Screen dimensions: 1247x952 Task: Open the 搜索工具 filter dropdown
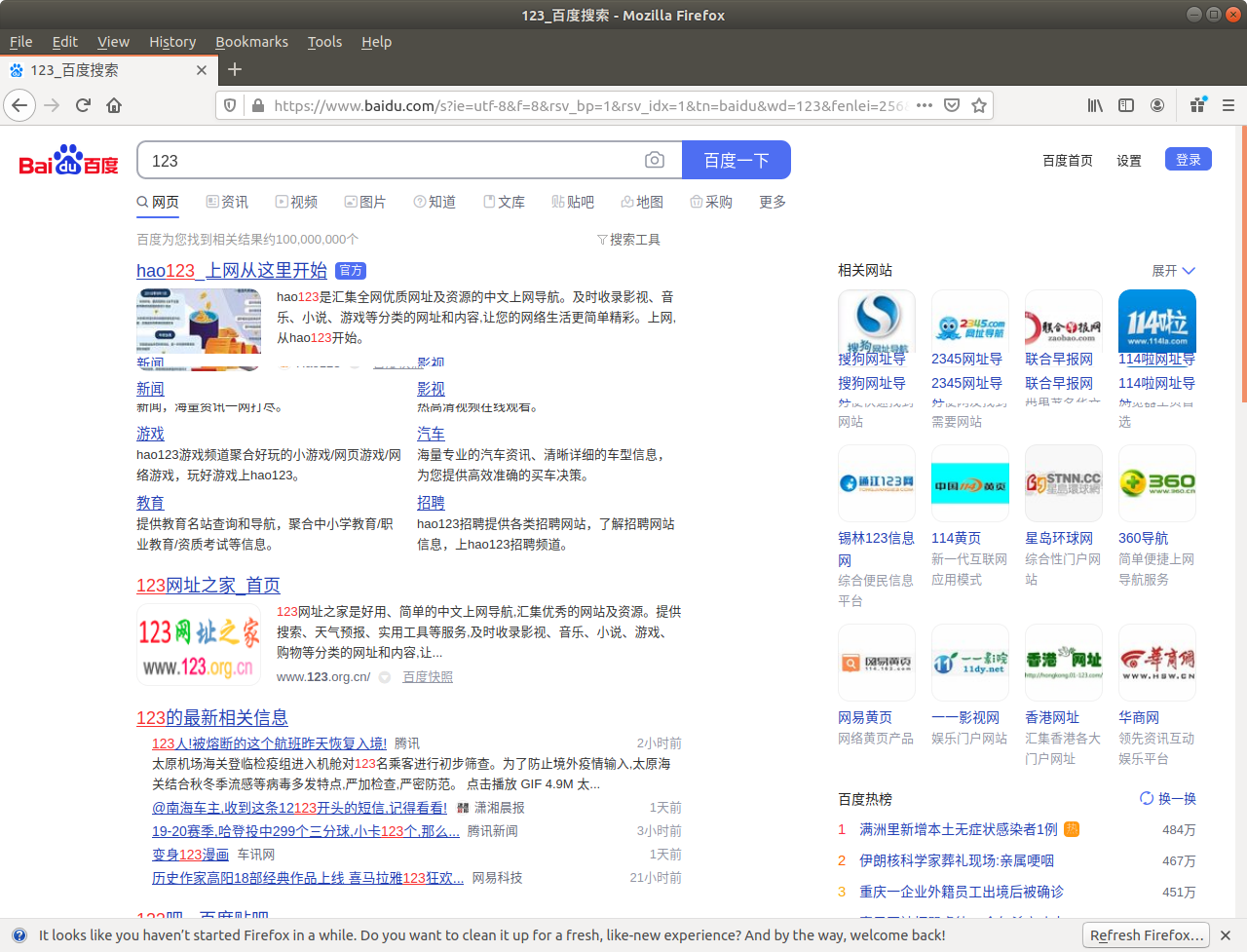pyautogui.click(x=628, y=240)
